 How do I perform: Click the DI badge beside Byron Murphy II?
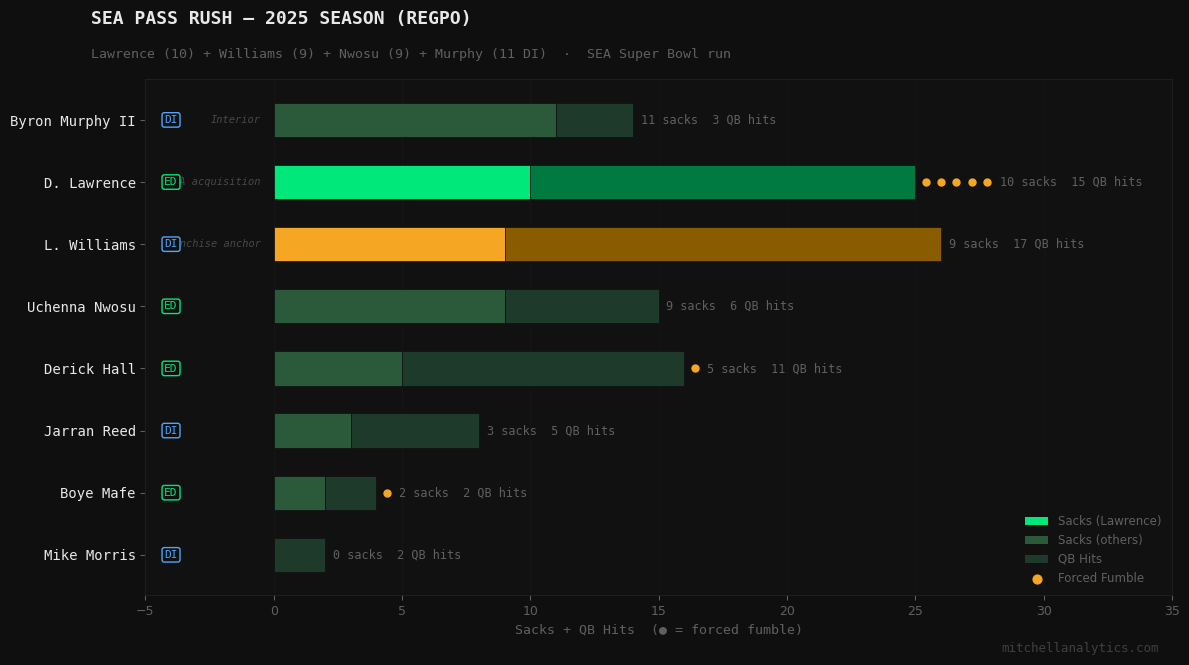click(171, 120)
